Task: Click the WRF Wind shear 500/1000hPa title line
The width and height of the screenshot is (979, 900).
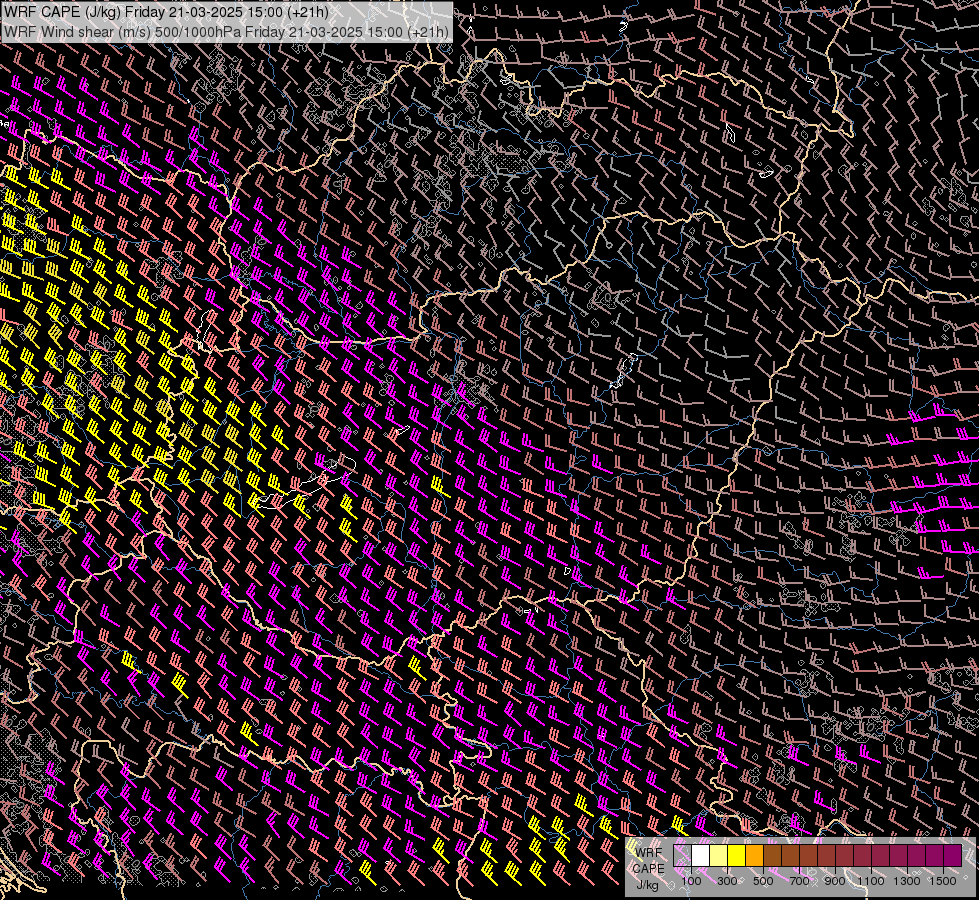Action: tap(226, 32)
